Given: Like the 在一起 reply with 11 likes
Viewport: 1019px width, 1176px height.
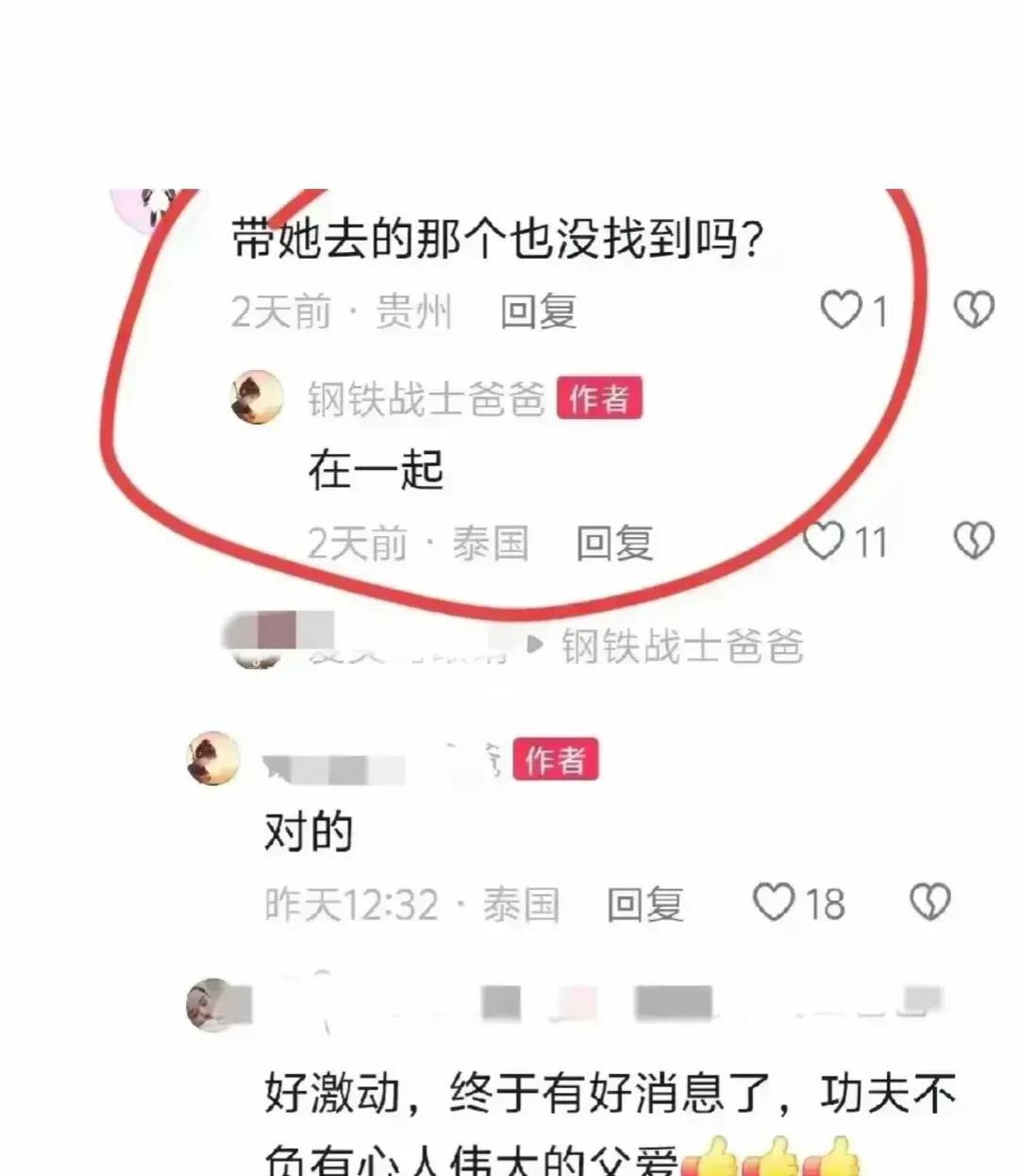Looking at the screenshot, I should click(824, 541).
